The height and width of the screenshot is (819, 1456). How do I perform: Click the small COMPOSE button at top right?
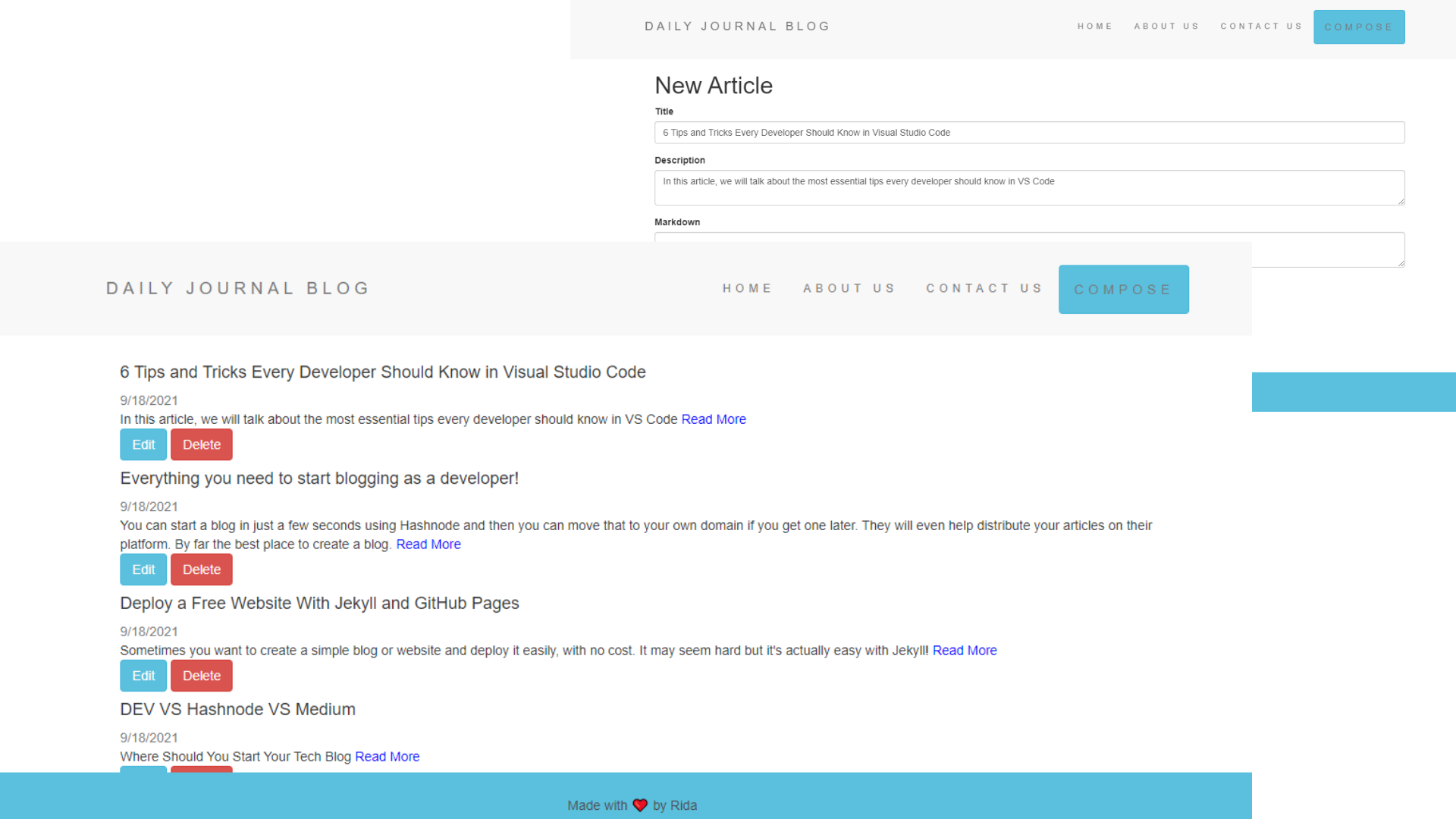1358,27
